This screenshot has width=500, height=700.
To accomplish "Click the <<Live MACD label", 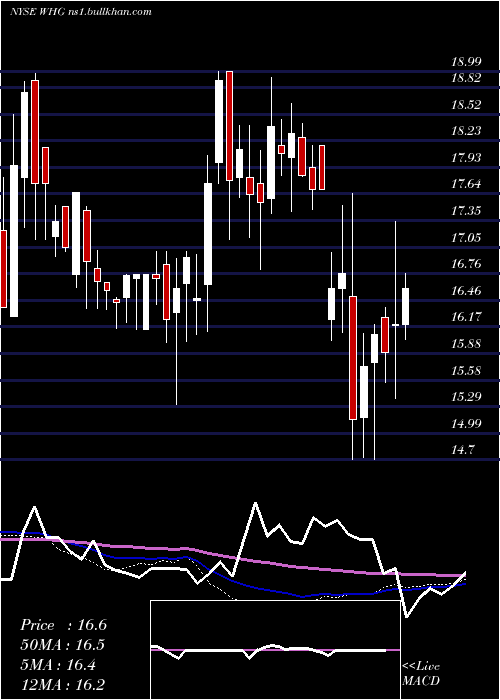I will tap(421, 673).
